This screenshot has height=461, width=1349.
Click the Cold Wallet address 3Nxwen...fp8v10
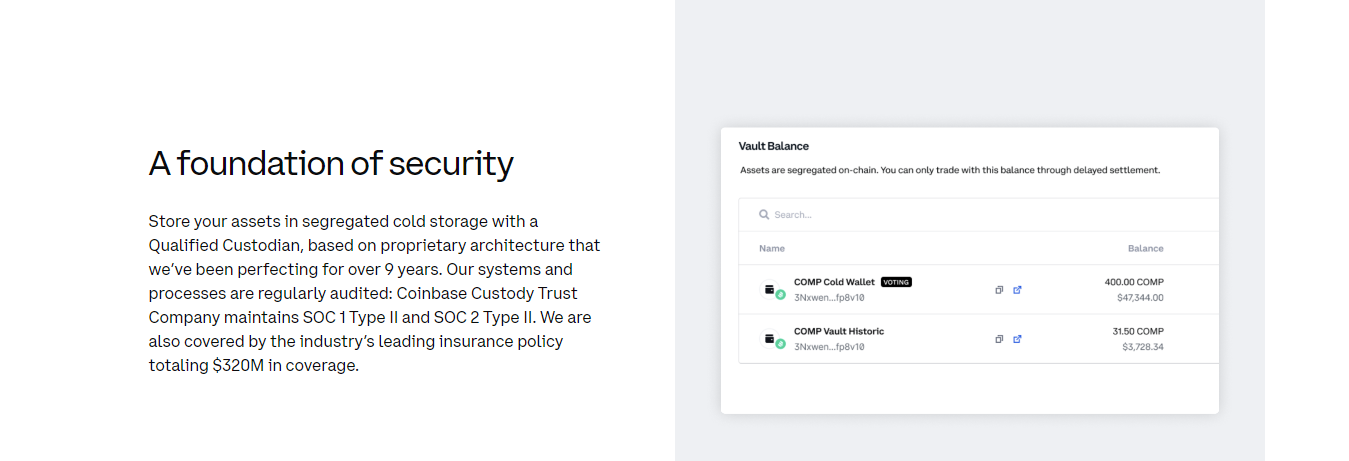(x=829, y=297)
